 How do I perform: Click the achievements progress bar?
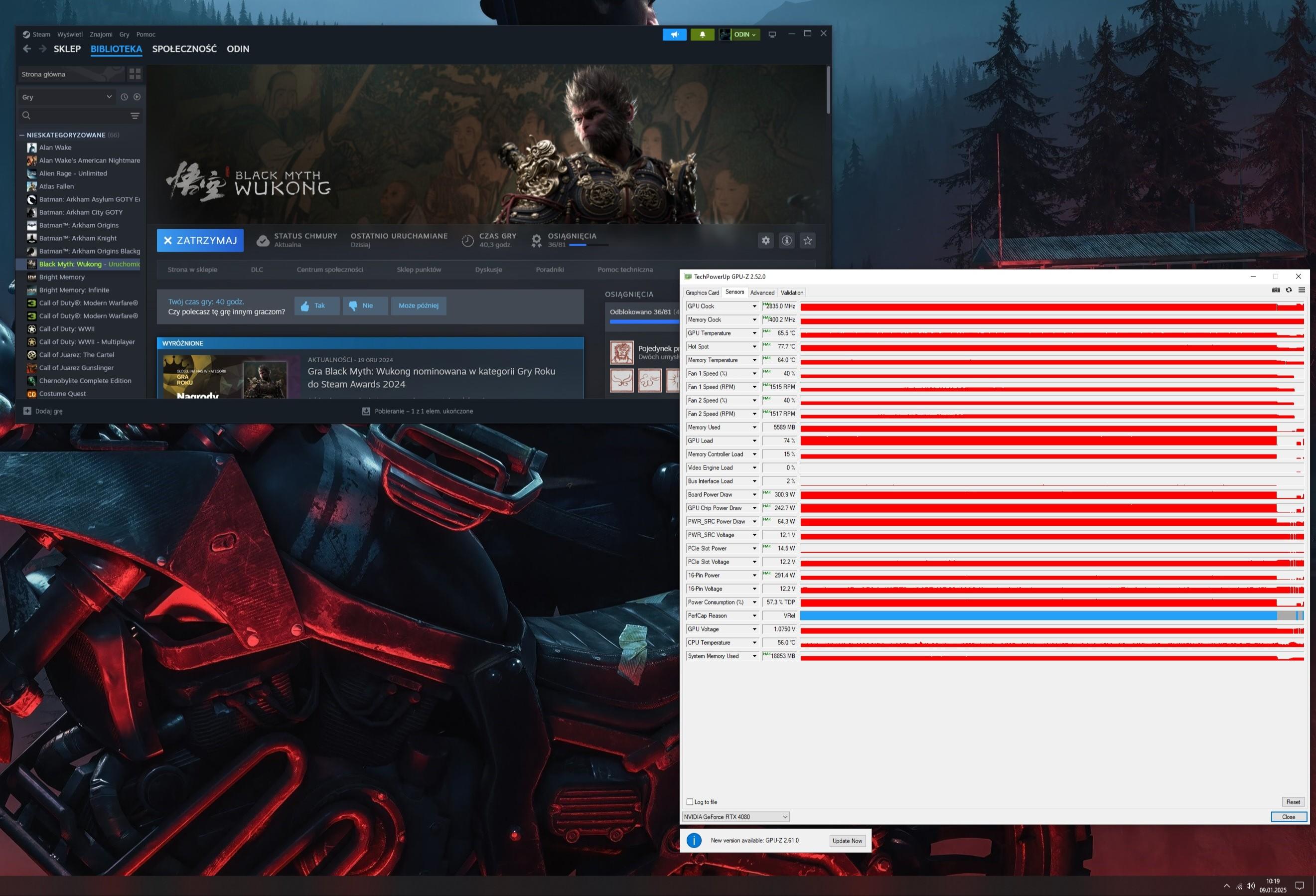[x=588, y=245]
